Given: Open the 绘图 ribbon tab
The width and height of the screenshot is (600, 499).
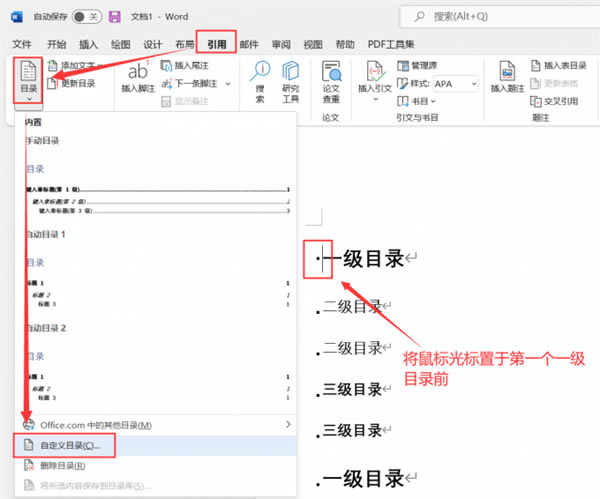Looking at the screenshot, I should (x=121, y=44).
